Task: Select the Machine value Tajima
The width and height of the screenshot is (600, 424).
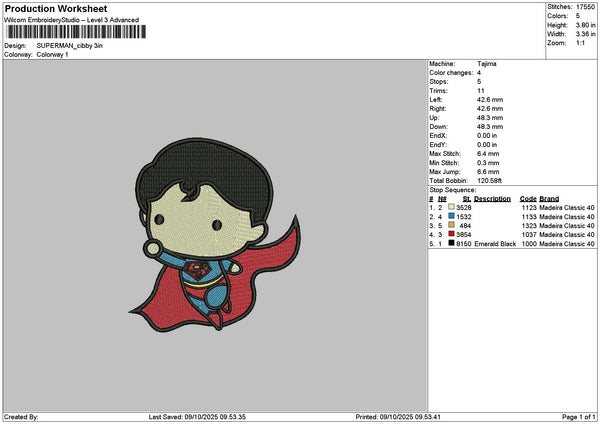Action: [x=487, y=64]
